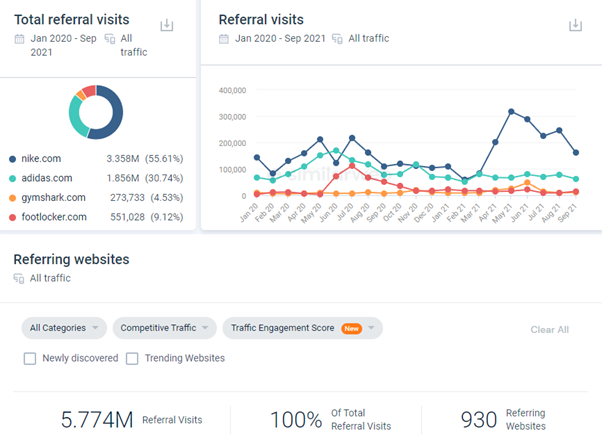The image size is (602, 440).
Task: Download the Referral visits chart
Action: point(575,25)
